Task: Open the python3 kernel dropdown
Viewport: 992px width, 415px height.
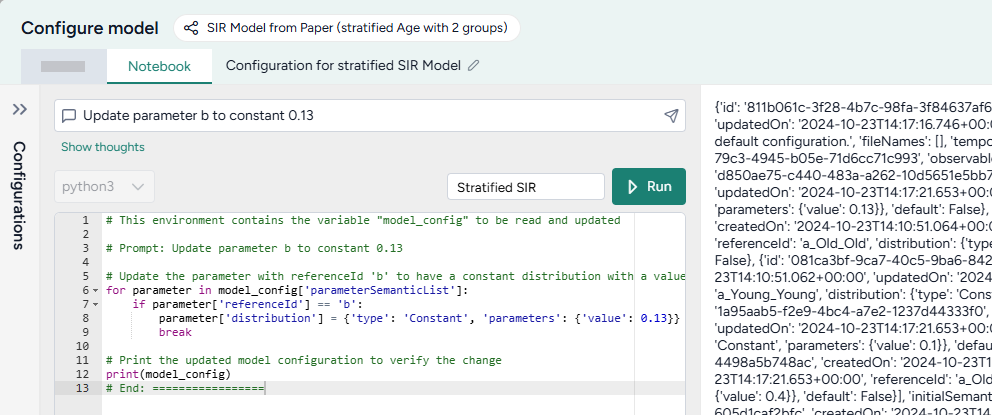Action: pyautogui.click(x=104, y=187)
